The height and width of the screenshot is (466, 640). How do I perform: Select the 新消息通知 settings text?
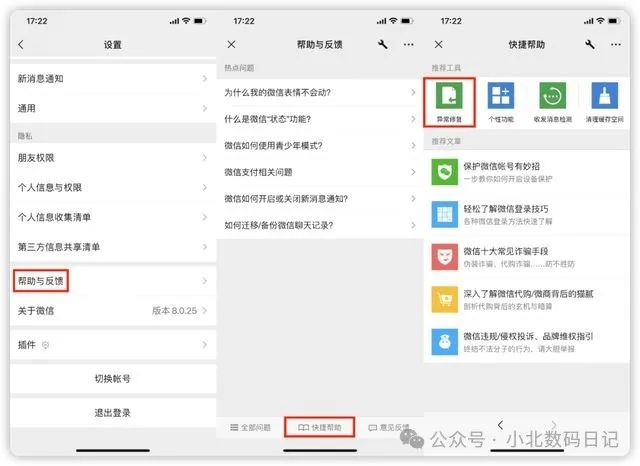click(x=40, y=78)
